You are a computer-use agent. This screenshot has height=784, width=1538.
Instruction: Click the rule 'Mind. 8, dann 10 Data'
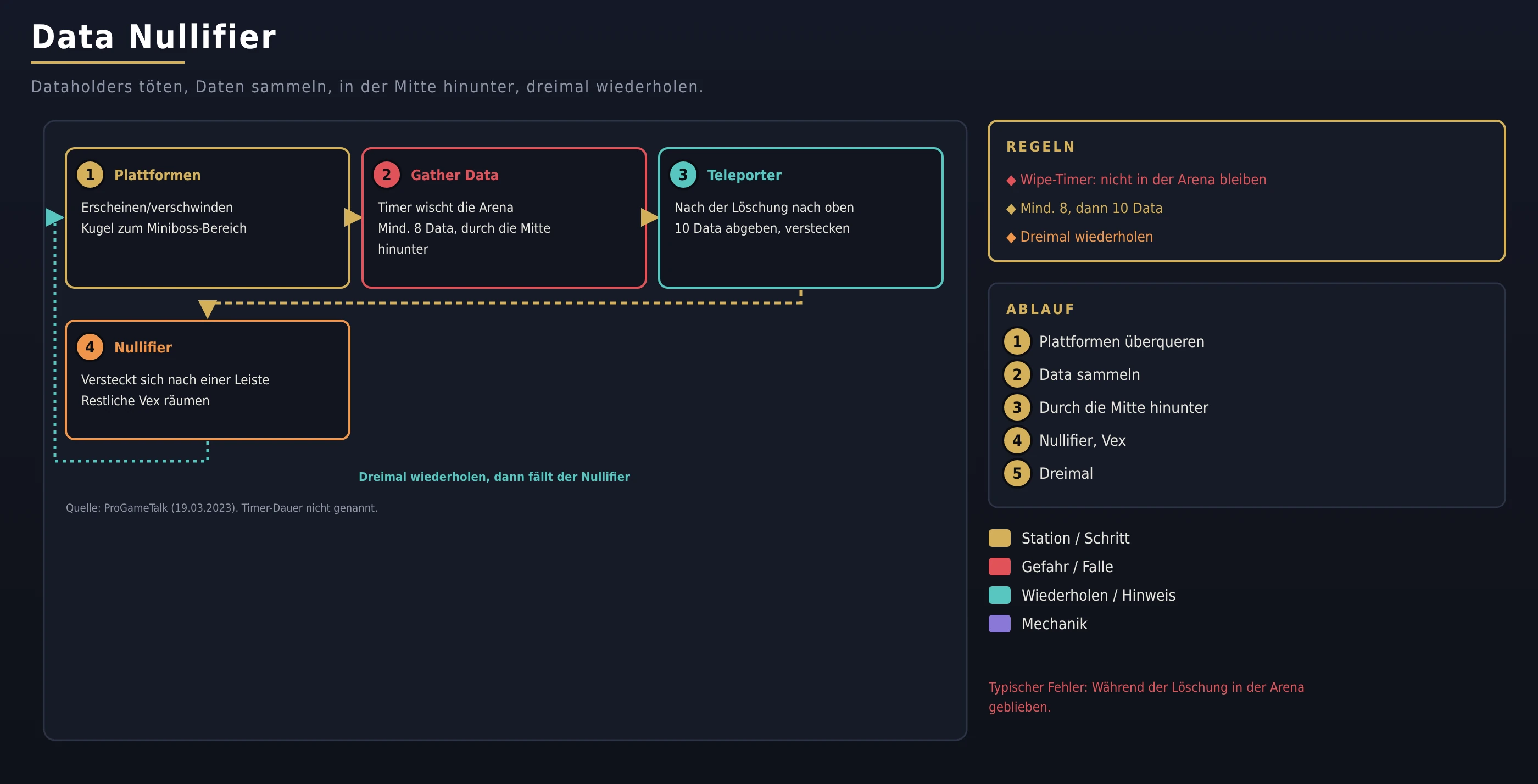tap(1091, 208)
